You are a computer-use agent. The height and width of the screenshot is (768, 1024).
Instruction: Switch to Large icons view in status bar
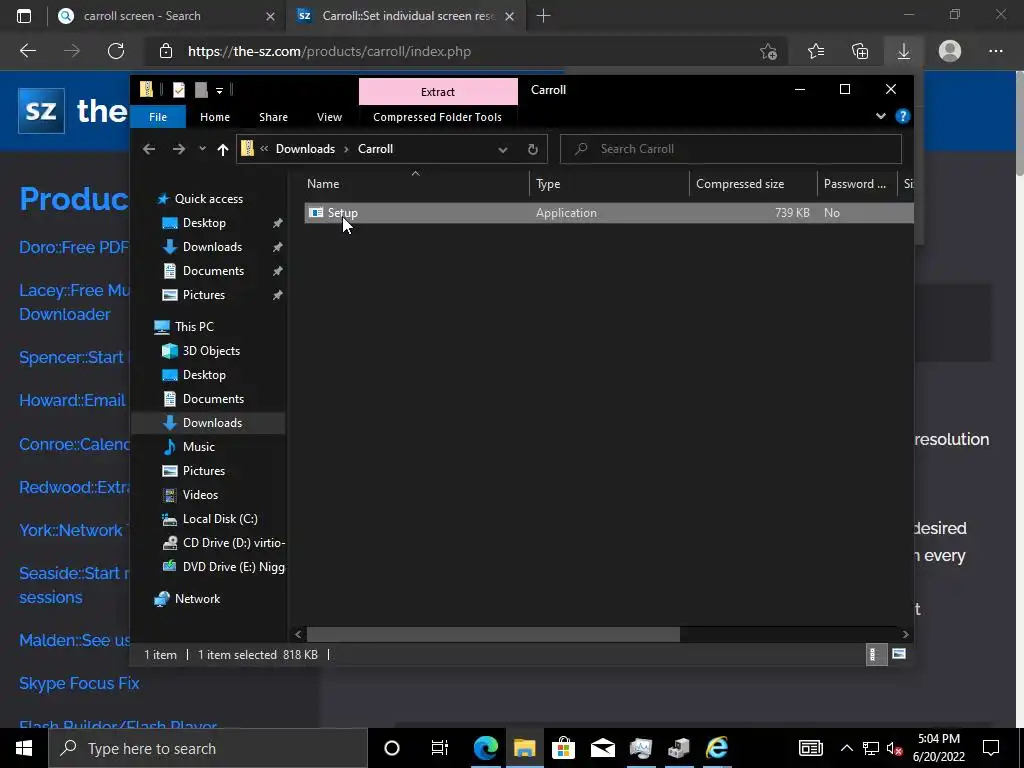(899, 654)
